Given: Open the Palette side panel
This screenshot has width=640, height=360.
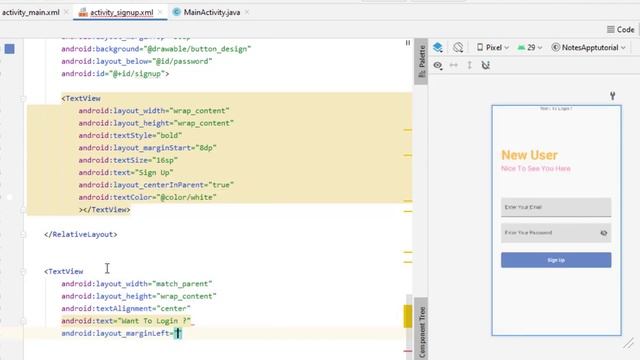Looking at the screenshot, I should (421, 61).
